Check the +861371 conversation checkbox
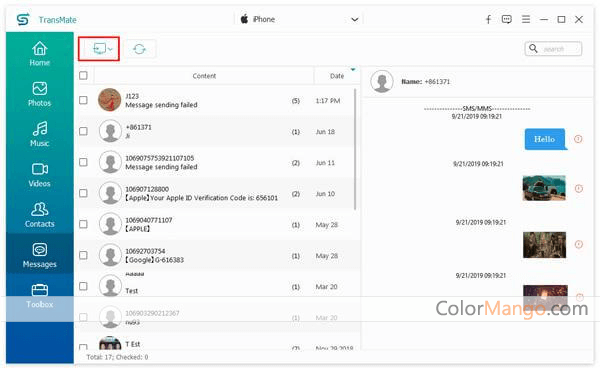 (x=83, y=131)
